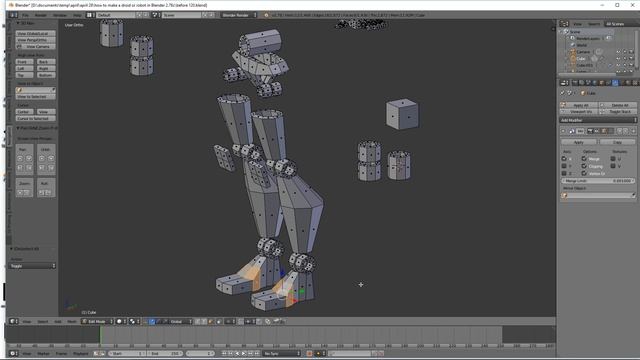This screenshot has width=640, height=360.
Task: Click the View to Selected button
Action: coord(36,97)
